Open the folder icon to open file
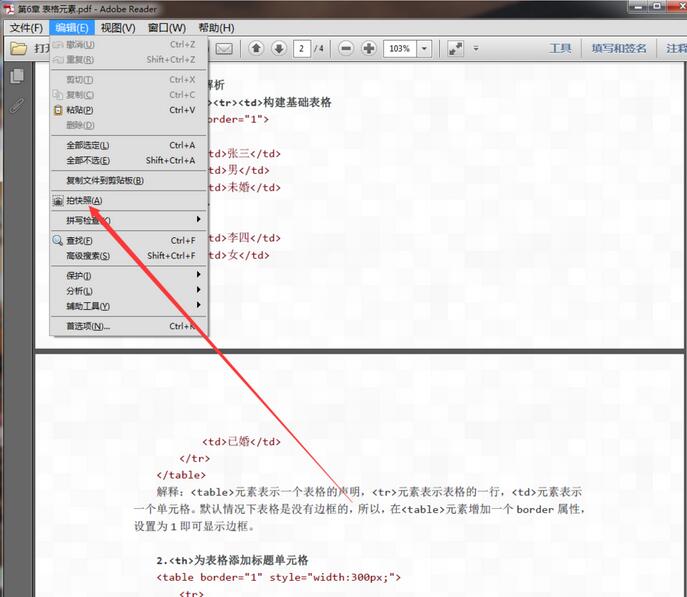Image resolution: width=687 pixels, height=597 pixels. (x=18, y=48)
